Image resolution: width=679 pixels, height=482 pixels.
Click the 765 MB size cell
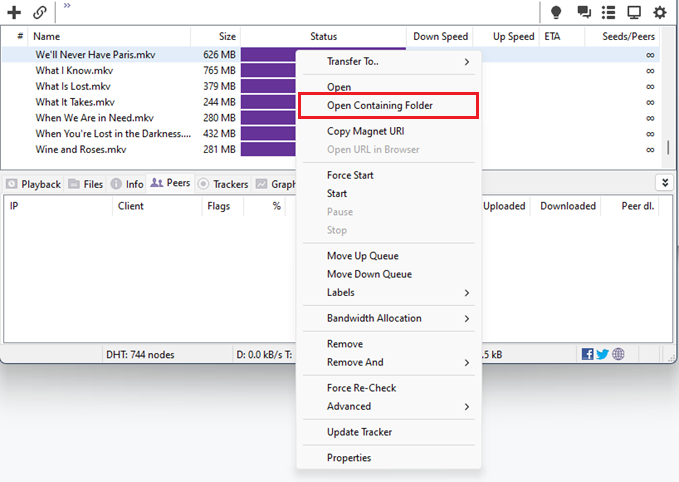point(219,70)
